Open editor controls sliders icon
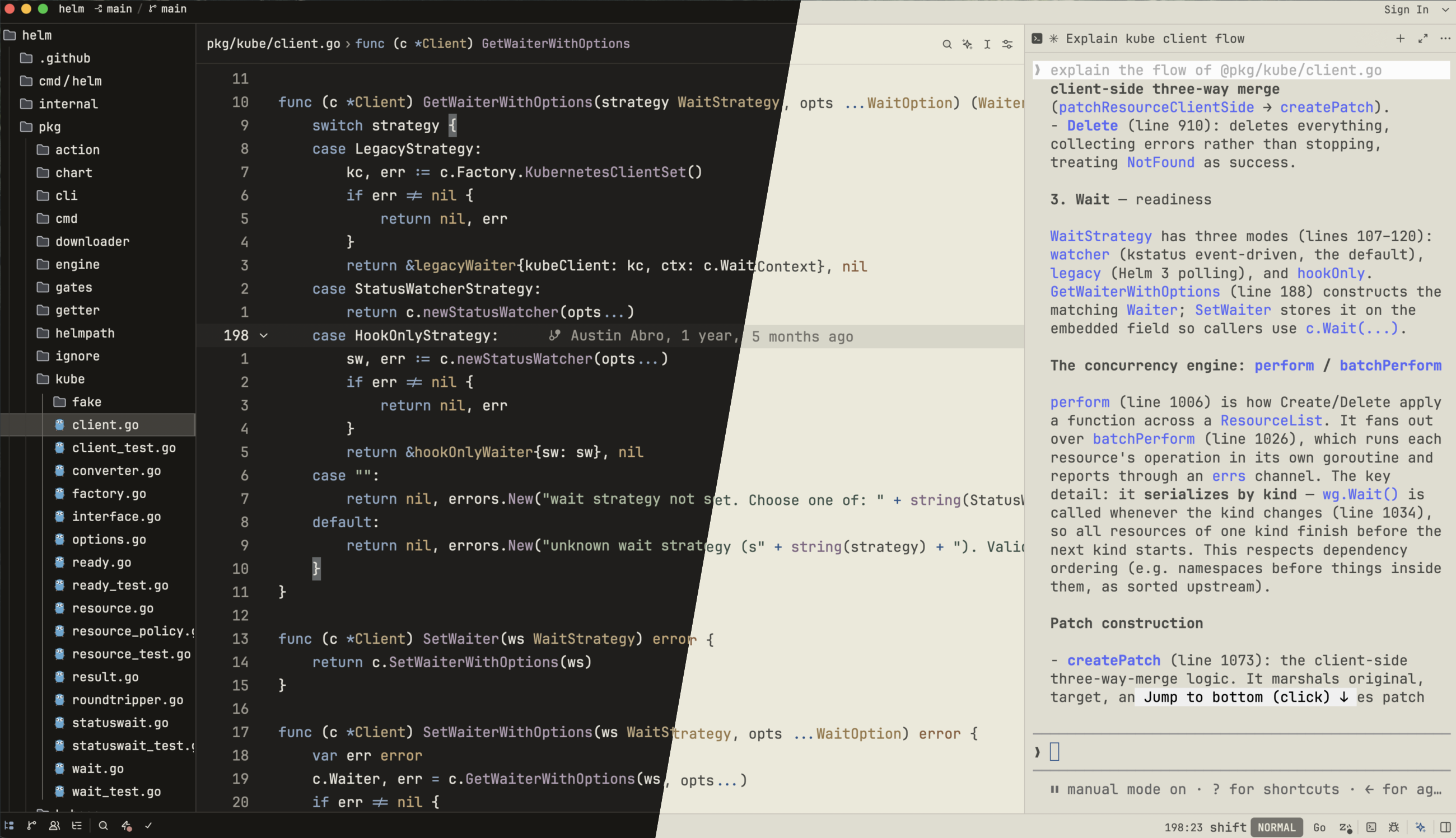 tap(1007, 44)
